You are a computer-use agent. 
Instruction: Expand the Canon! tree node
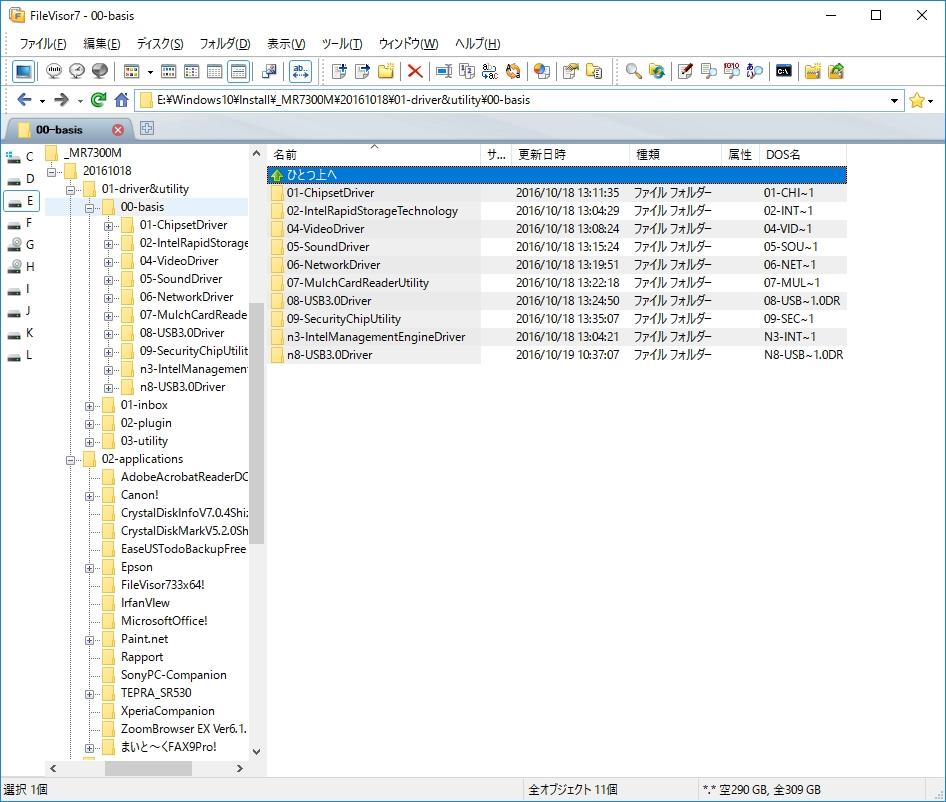click(x=89, y=496)
